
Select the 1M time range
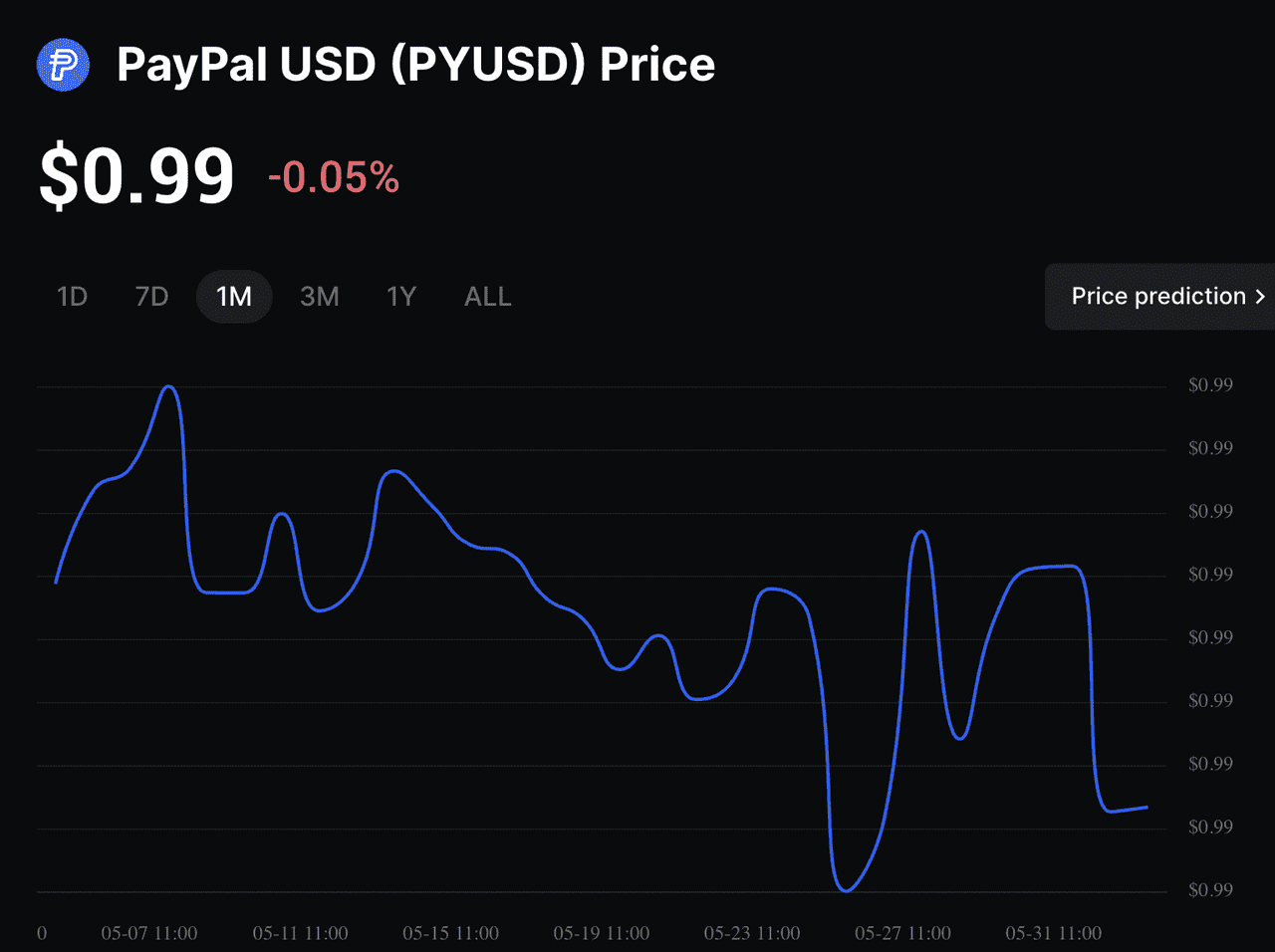[234, 297]
